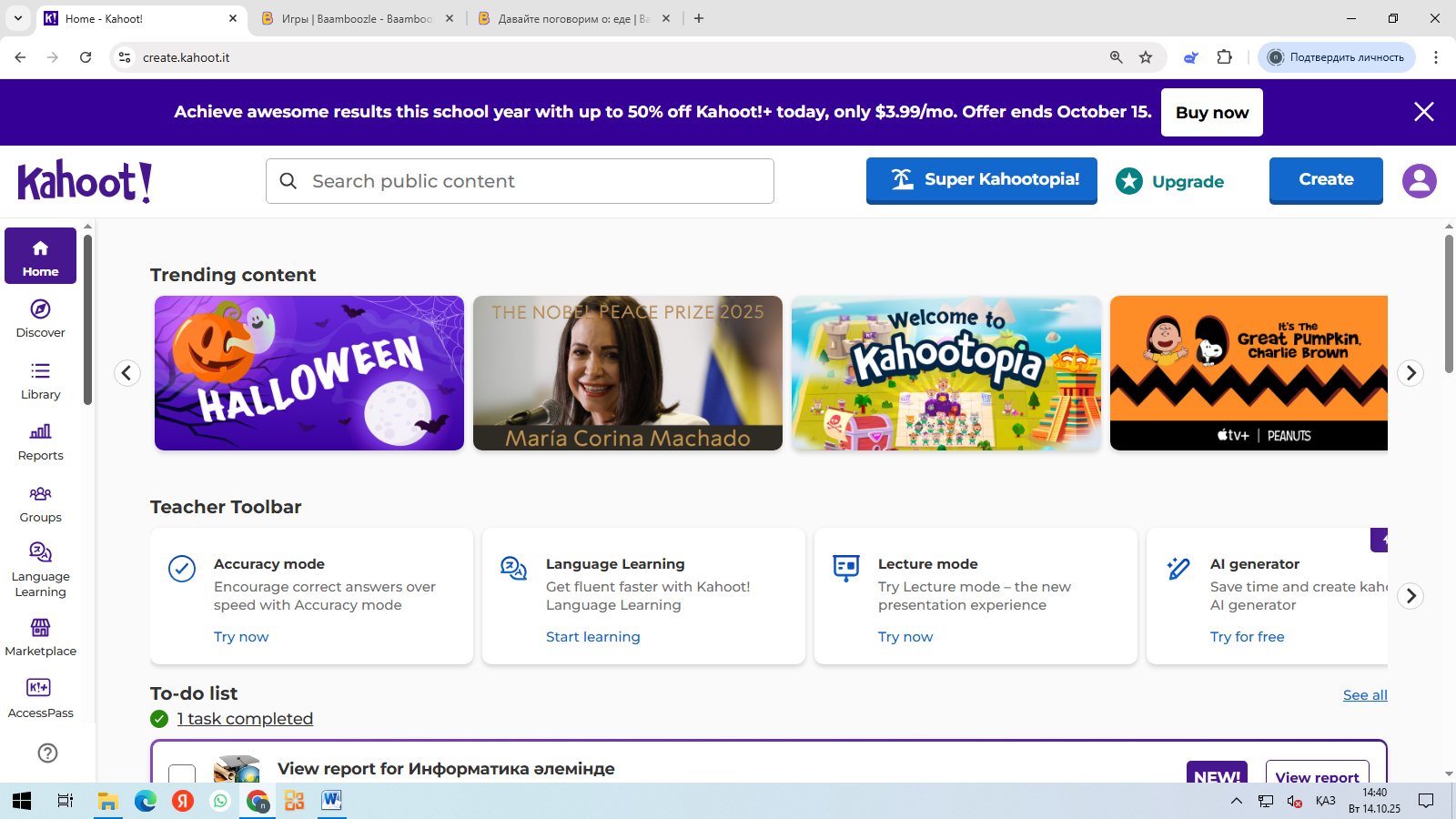Switch to the Давайте поговорим о: еде tab
The image size is (1456, 819).
tap(573, 18)
